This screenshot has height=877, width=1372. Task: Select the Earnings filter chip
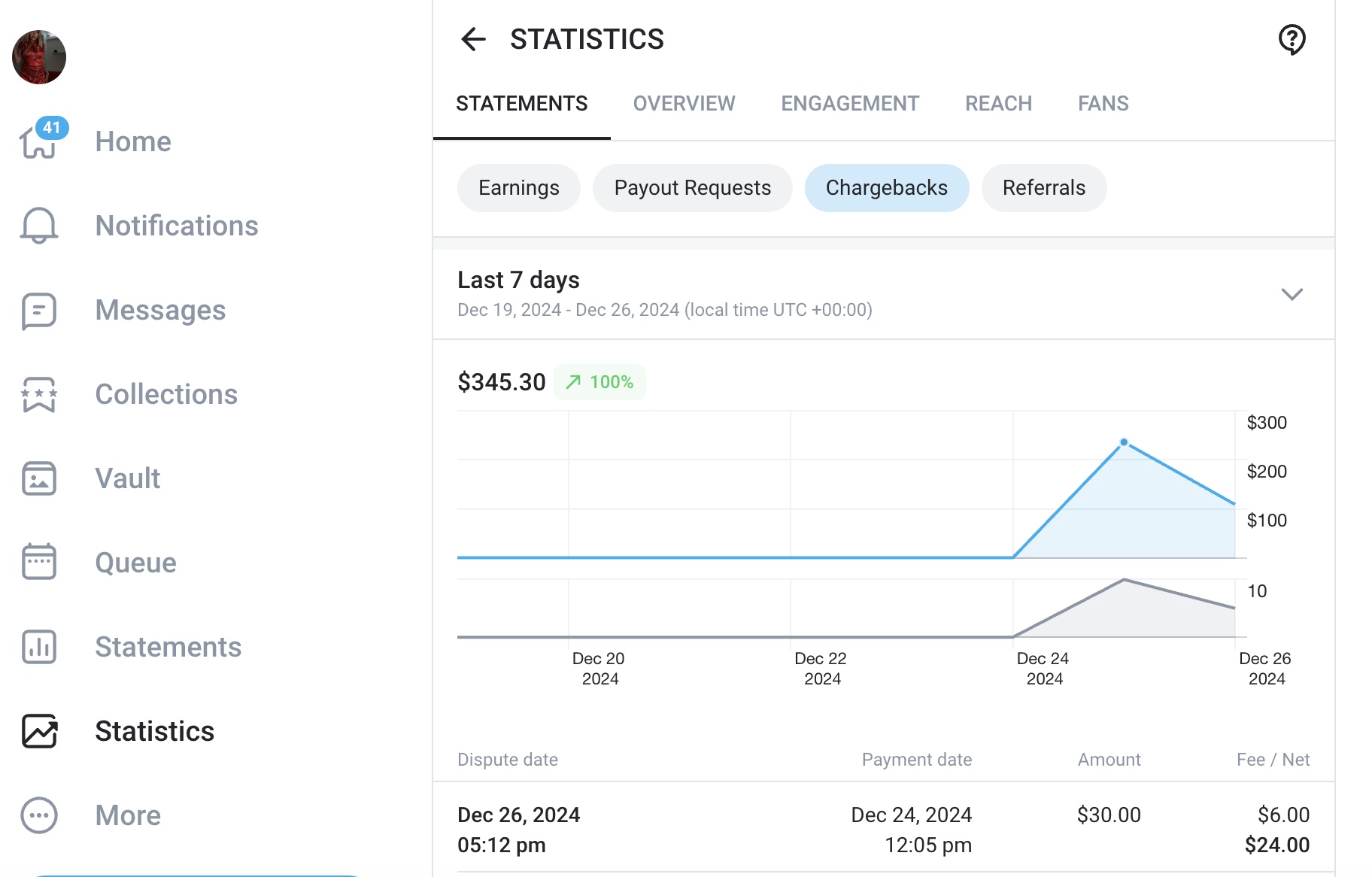pyautogui.click(x=518, y=188)
